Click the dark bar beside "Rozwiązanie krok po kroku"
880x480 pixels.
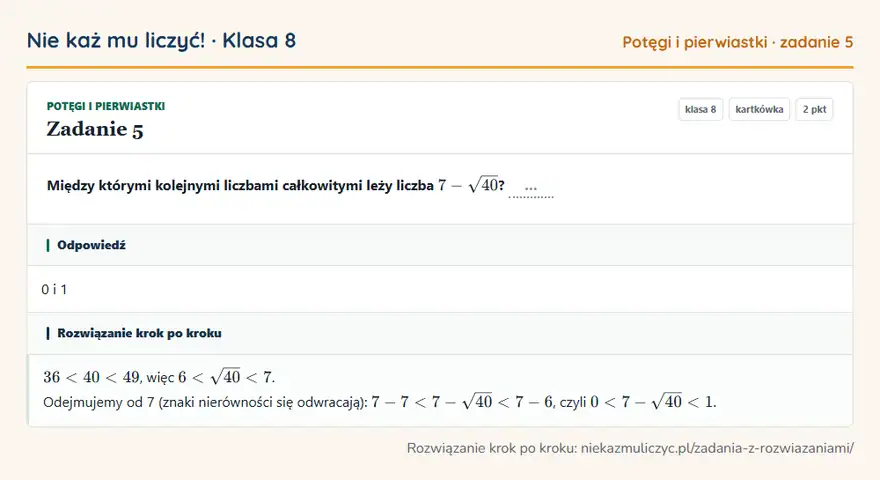48,333
